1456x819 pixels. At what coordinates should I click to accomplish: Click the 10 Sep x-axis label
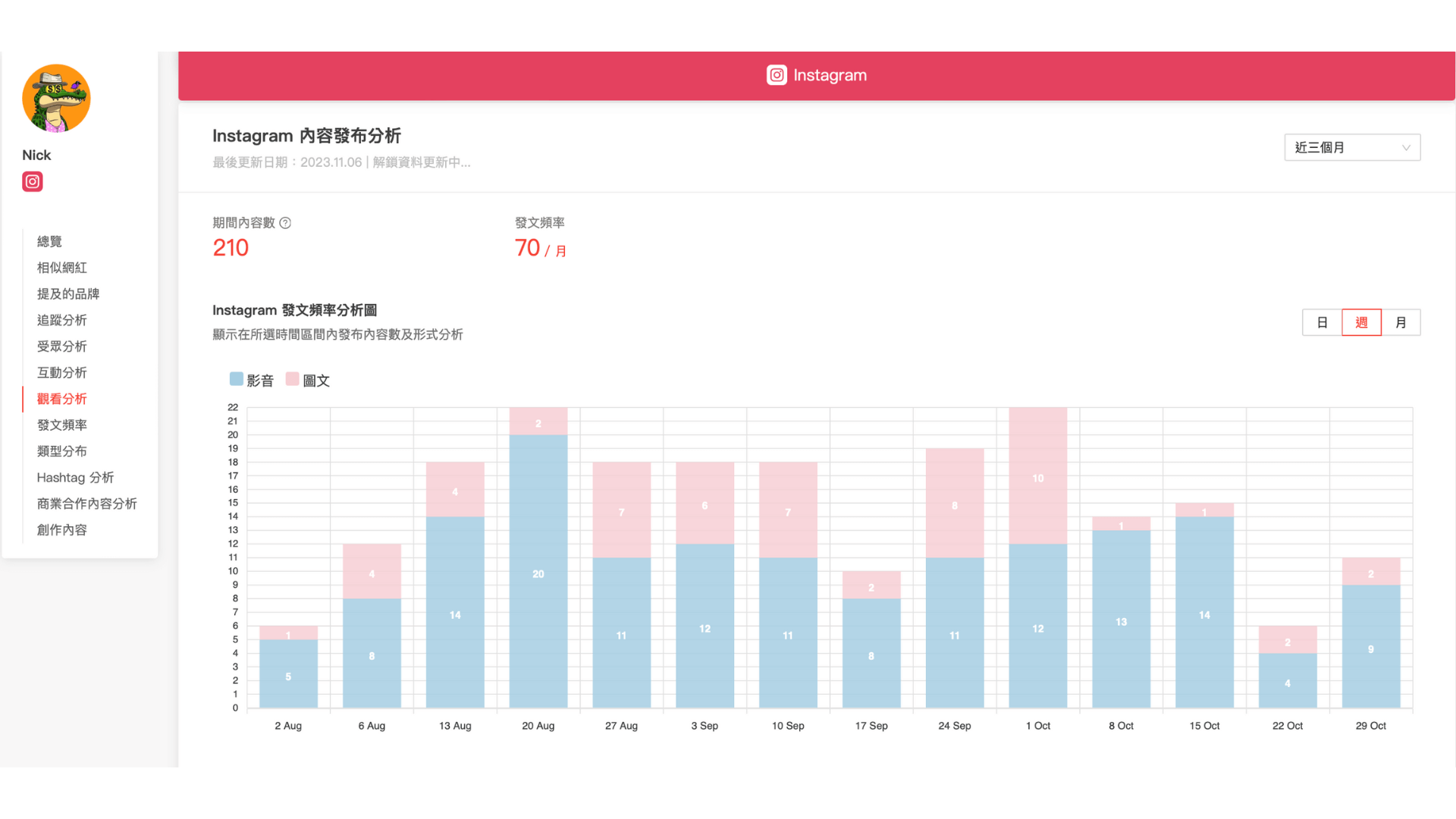point(788,726)
